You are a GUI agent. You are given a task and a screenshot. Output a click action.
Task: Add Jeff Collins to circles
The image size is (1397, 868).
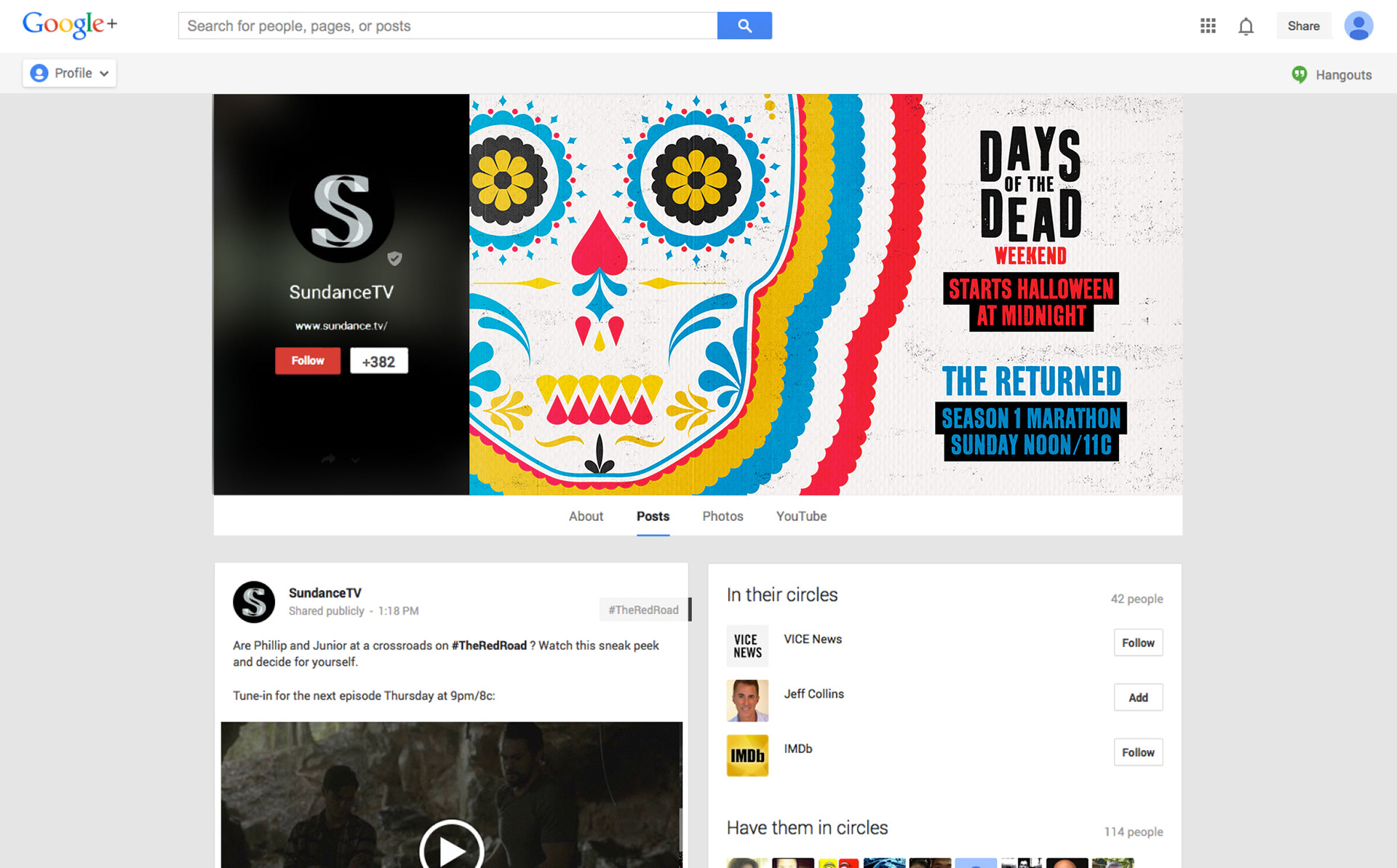(1137, 697)
